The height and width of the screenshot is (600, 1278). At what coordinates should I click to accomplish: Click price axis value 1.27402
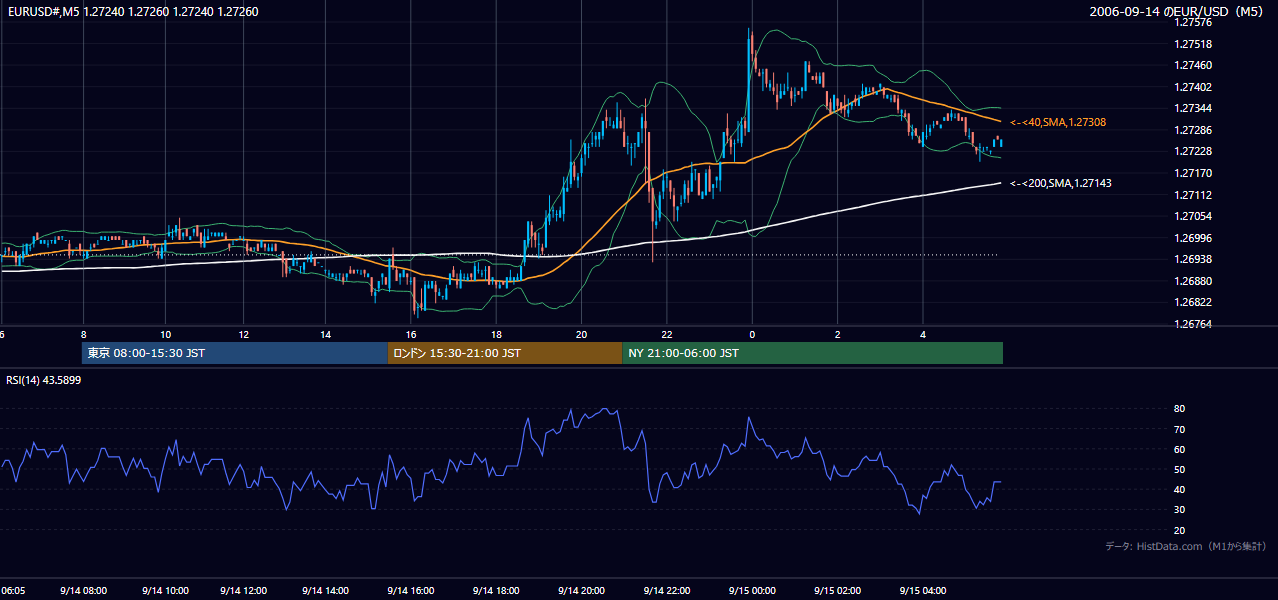pyautogui.click(x=1193, y=87)
